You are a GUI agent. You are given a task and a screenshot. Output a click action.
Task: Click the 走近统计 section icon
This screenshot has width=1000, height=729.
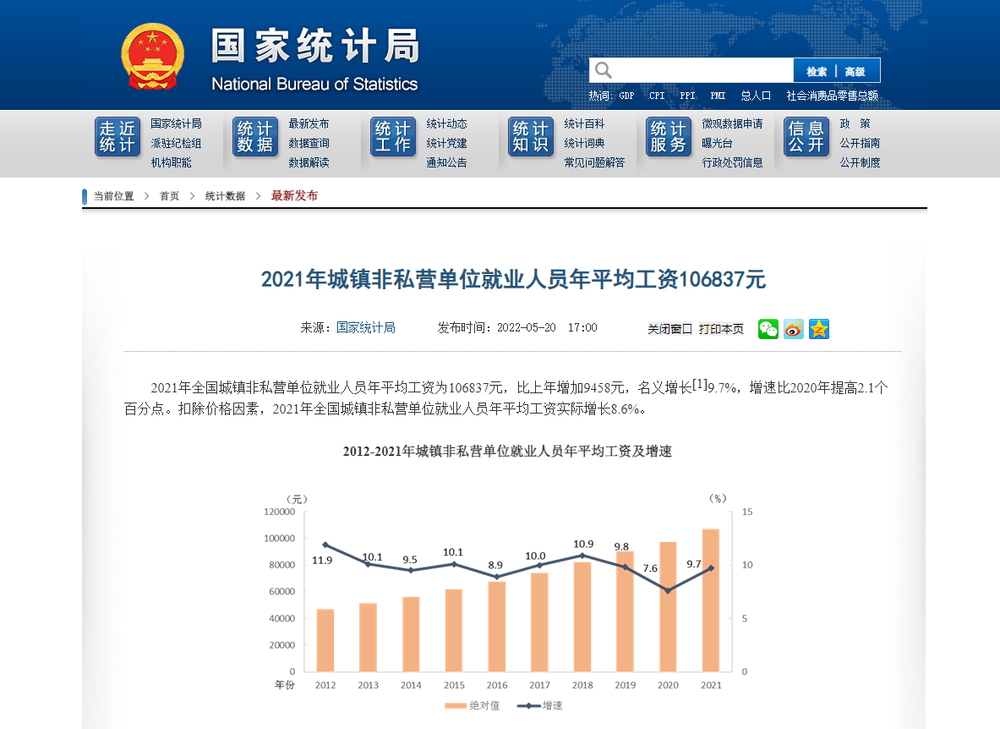tap(116, 138)
